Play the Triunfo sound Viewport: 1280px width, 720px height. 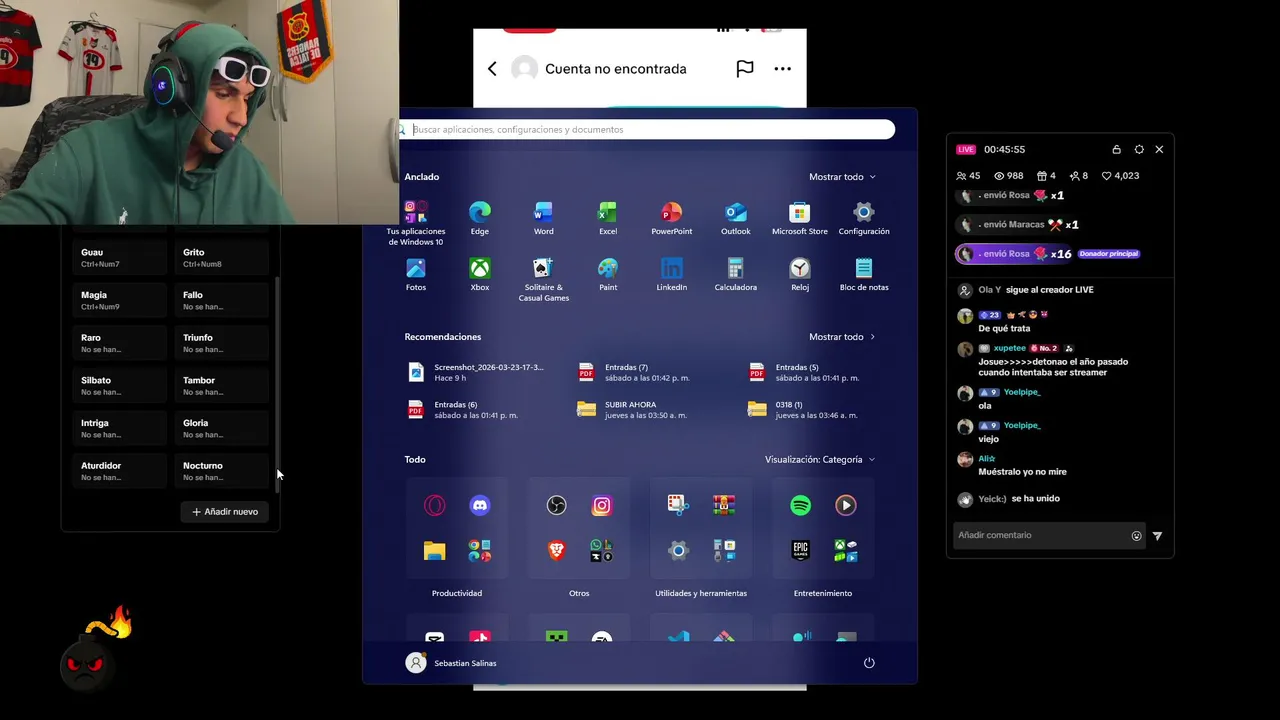tap(222, 343)
